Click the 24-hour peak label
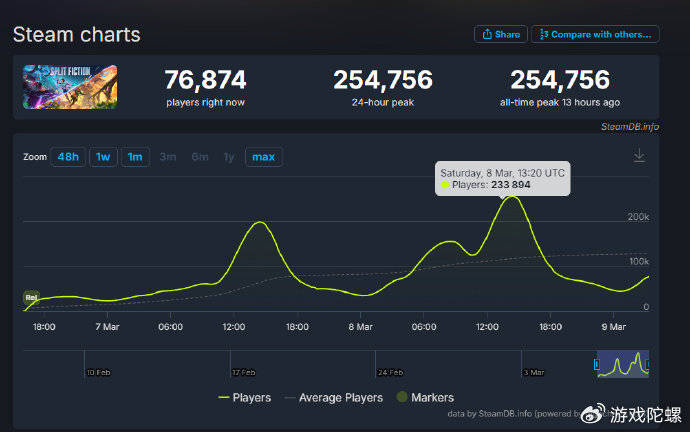The height and width of the screenshot is (432, 690). click(383, 103)
